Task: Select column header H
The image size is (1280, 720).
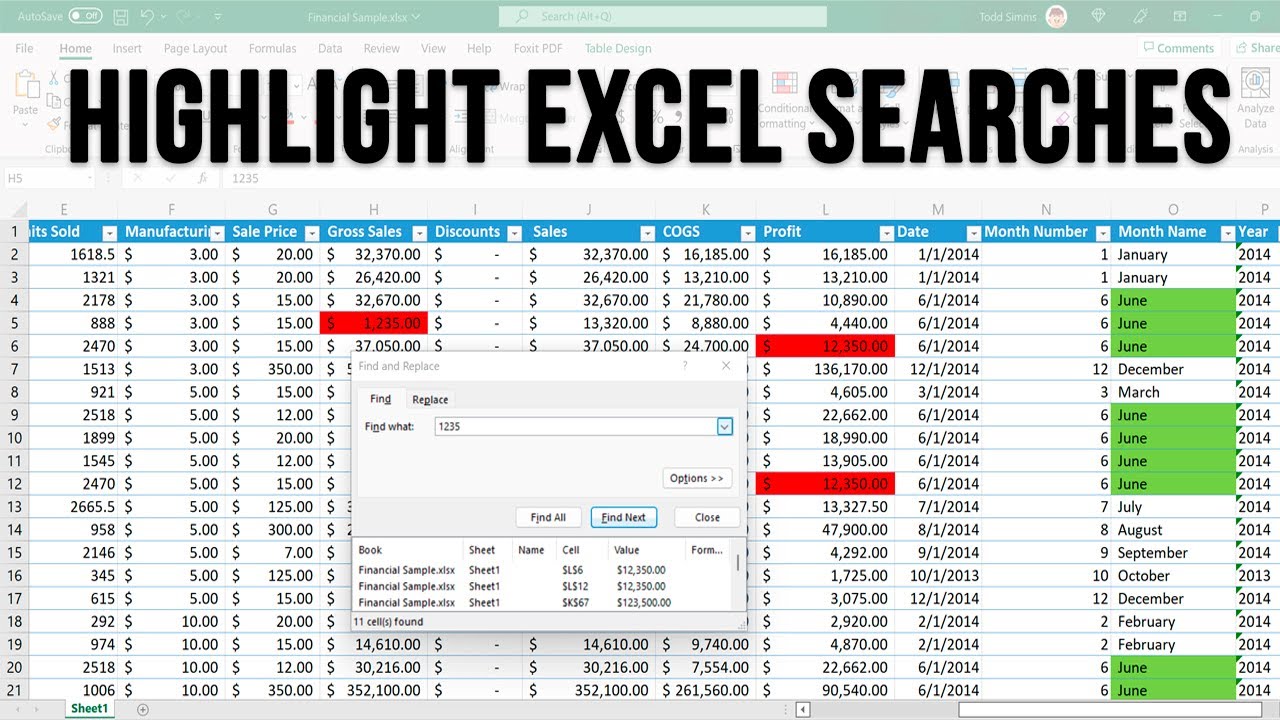Action: 374,209
